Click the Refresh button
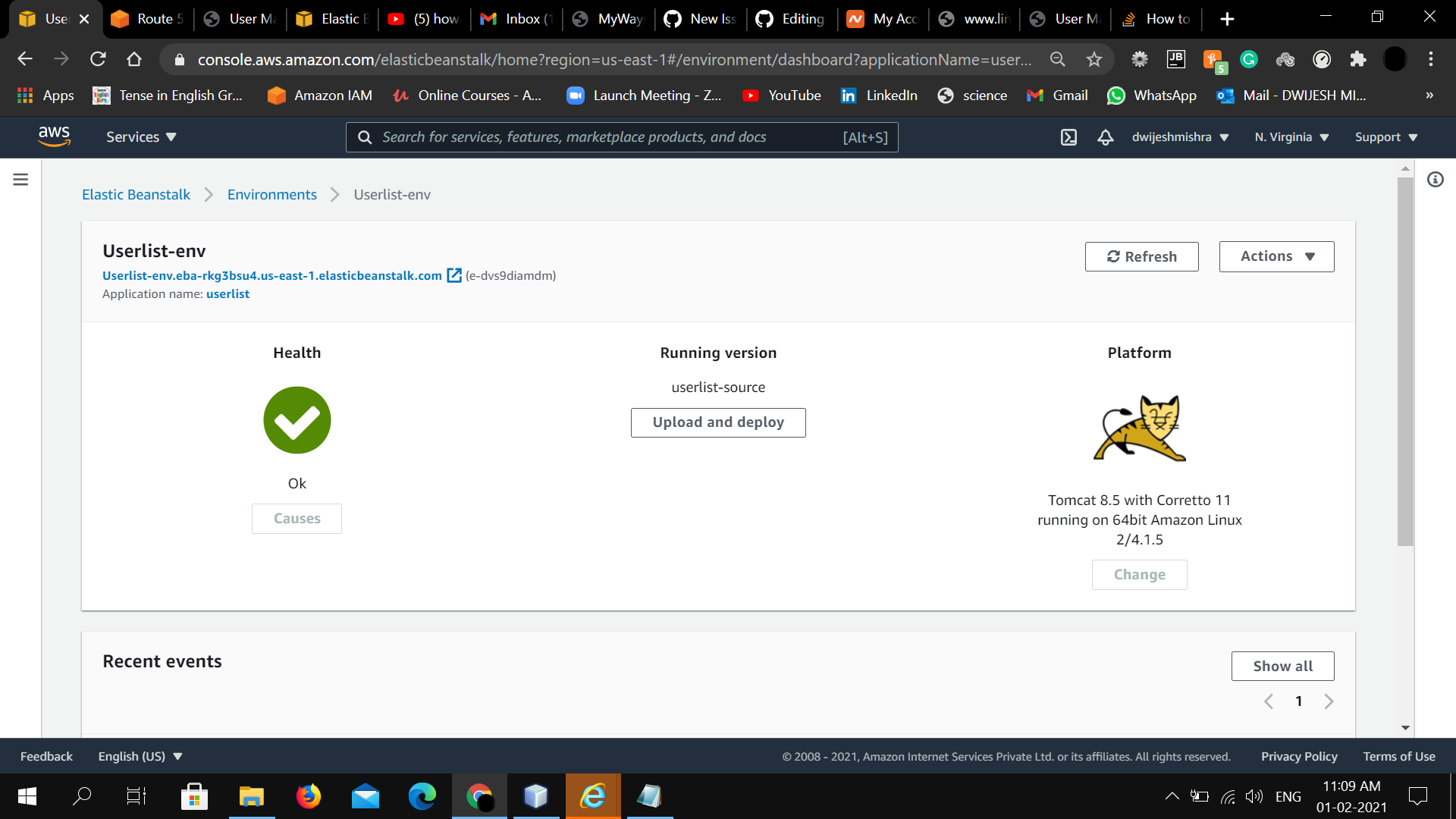This screenshot has width=1456, height=819. [x=1141, y=256]
